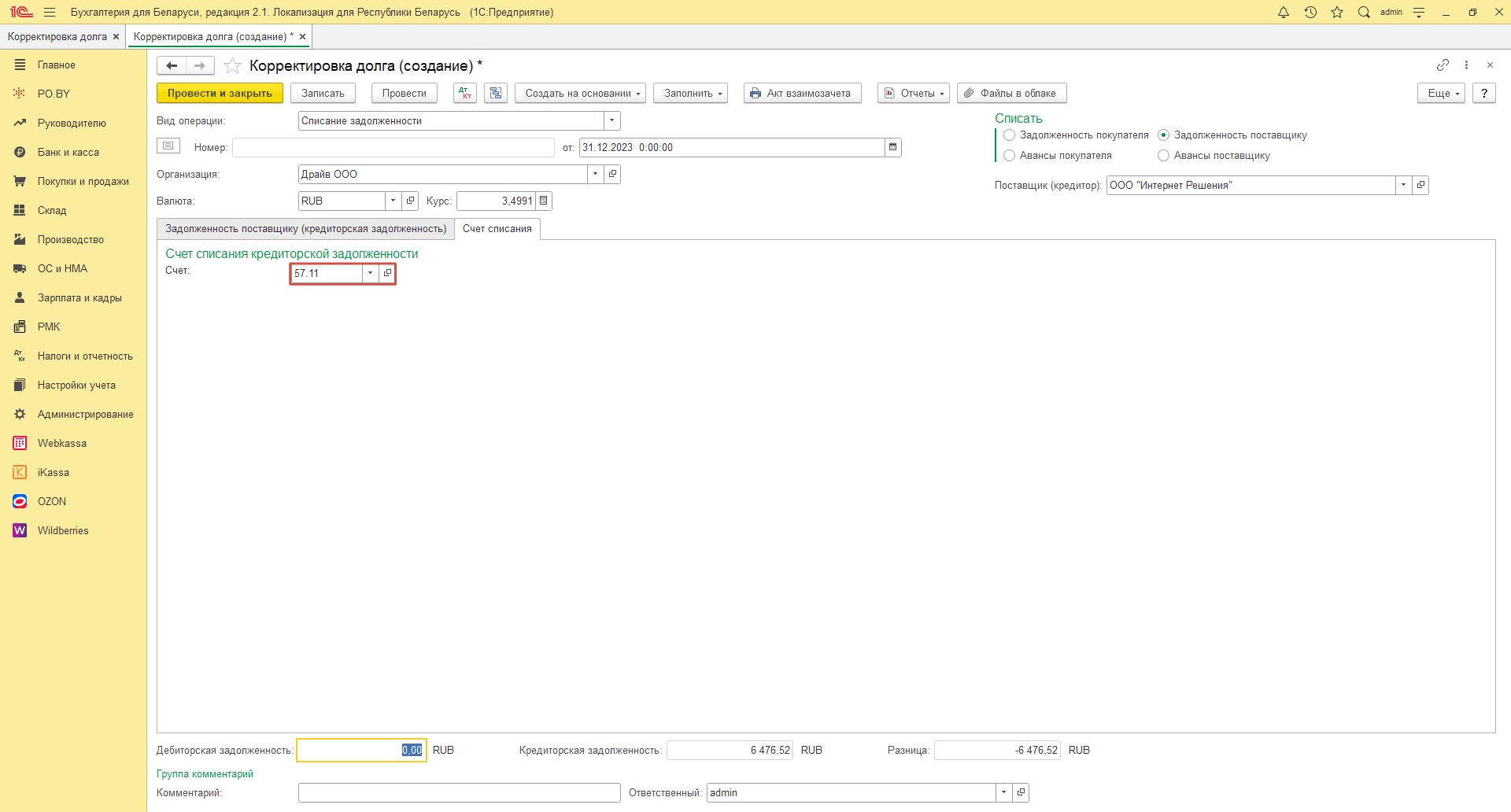Open Банк и касса section
The height and width of the screenshot is (812, 1511).
(x=68, y=152)
